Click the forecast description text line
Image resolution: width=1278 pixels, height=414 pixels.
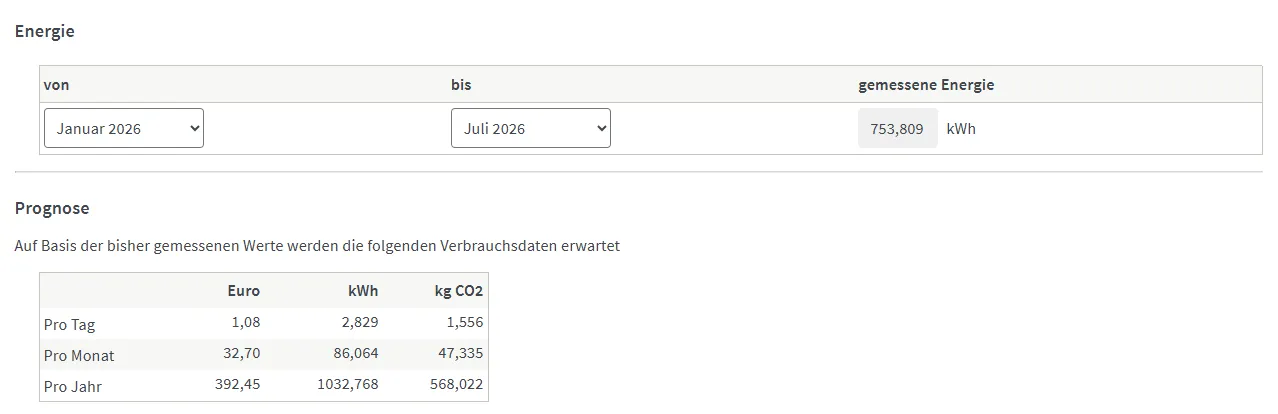317,245
